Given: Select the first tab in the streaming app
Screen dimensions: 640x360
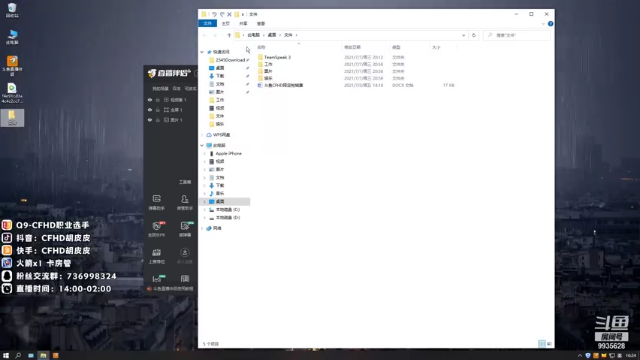Looking at the screenshot, I should click(x=160, y=89).
